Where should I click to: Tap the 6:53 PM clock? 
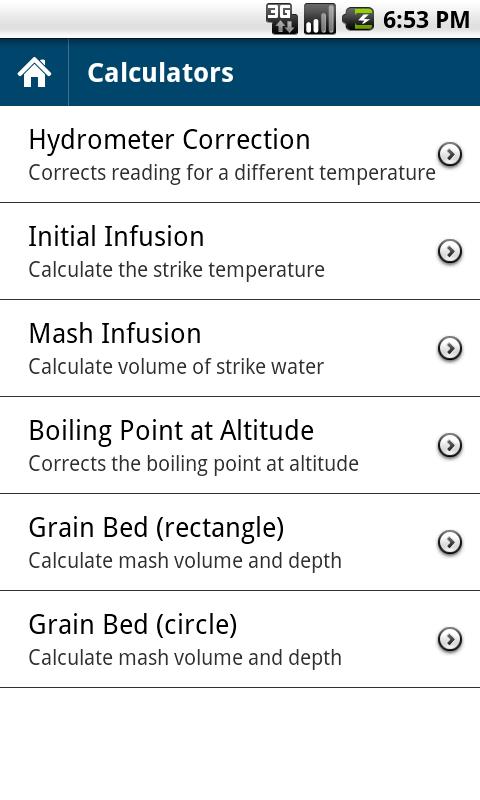[x=426, y=20]
